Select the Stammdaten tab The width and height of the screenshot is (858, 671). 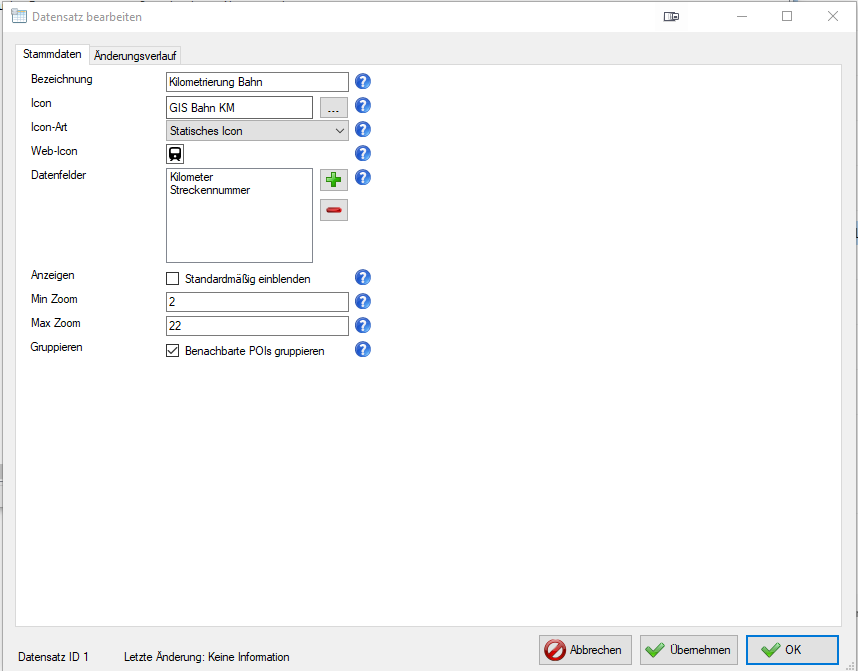[52, 55]
